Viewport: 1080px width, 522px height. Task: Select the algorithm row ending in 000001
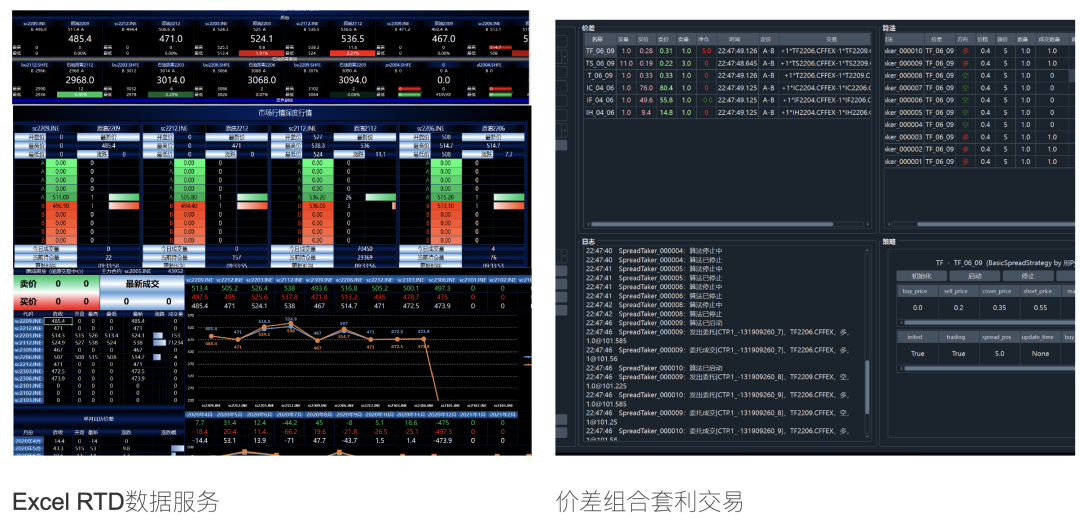pyautogui.click(x=979, y=162)
